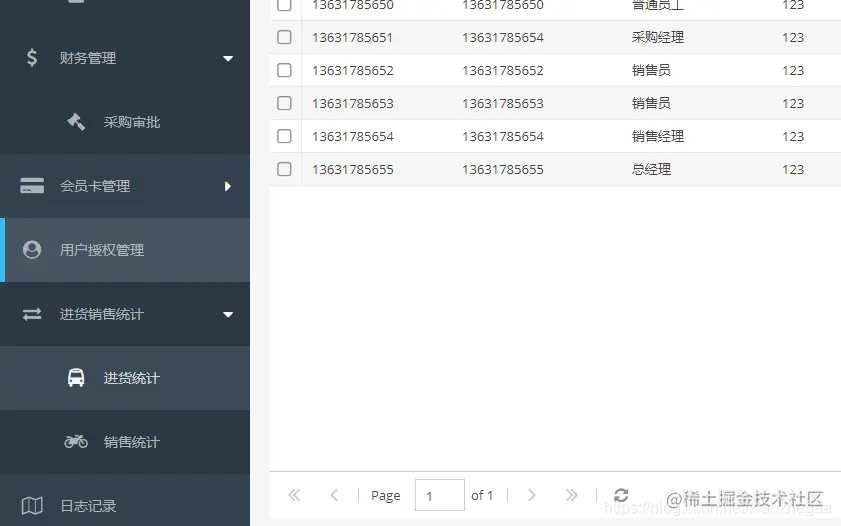
Task: Click the map icon for 日志记录
Action: [x=32, y=506]
